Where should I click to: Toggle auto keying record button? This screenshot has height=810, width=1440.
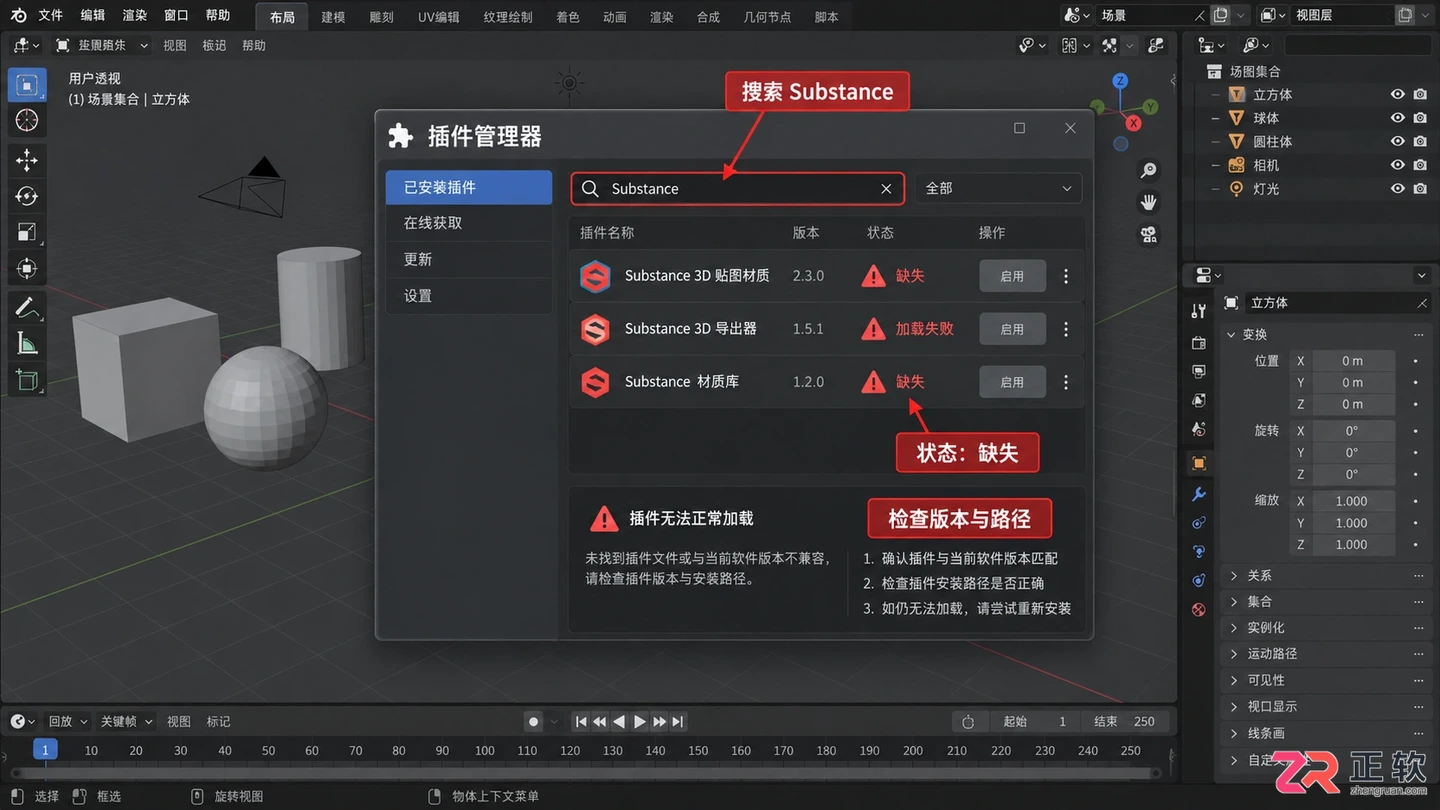[x=534, y=721]
